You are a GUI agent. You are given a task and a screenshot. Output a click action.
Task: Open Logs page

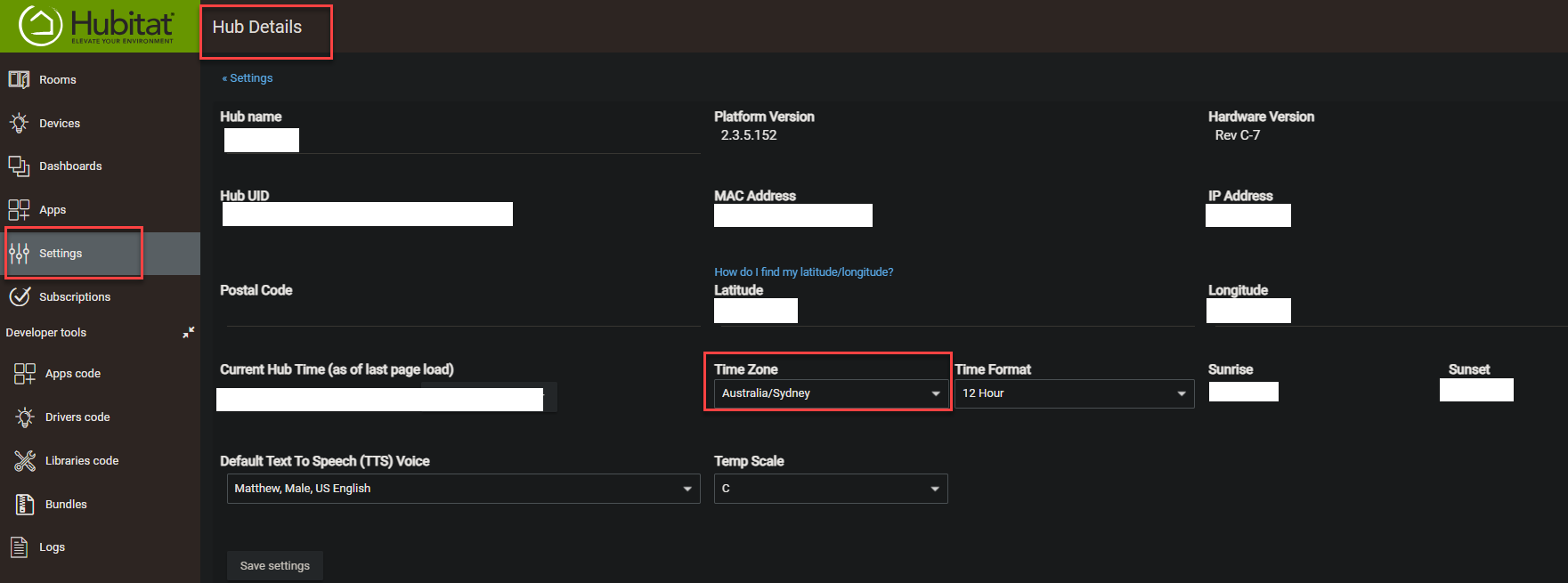pos(52,547)
